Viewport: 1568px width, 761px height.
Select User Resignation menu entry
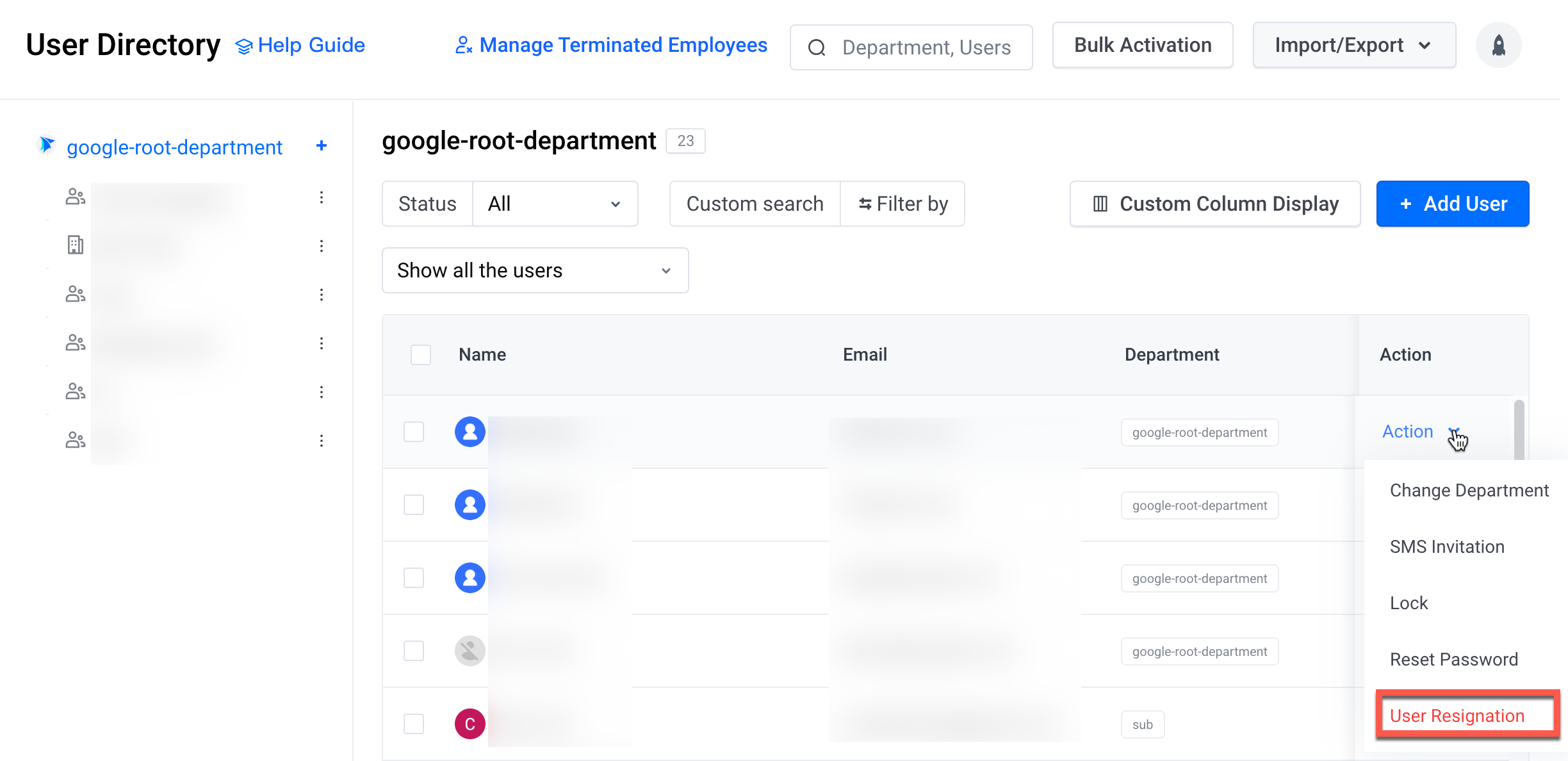pyautogui.click(x=1457, y=716)
